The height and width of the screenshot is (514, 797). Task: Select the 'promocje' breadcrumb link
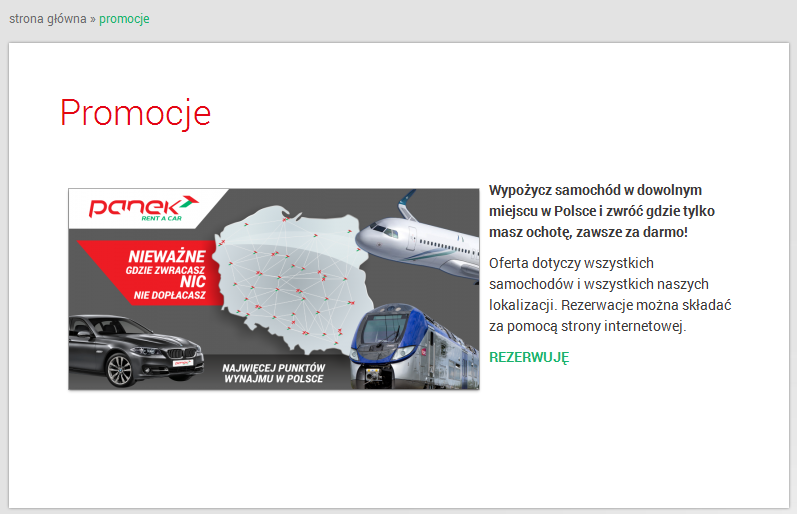click(124, 19)
